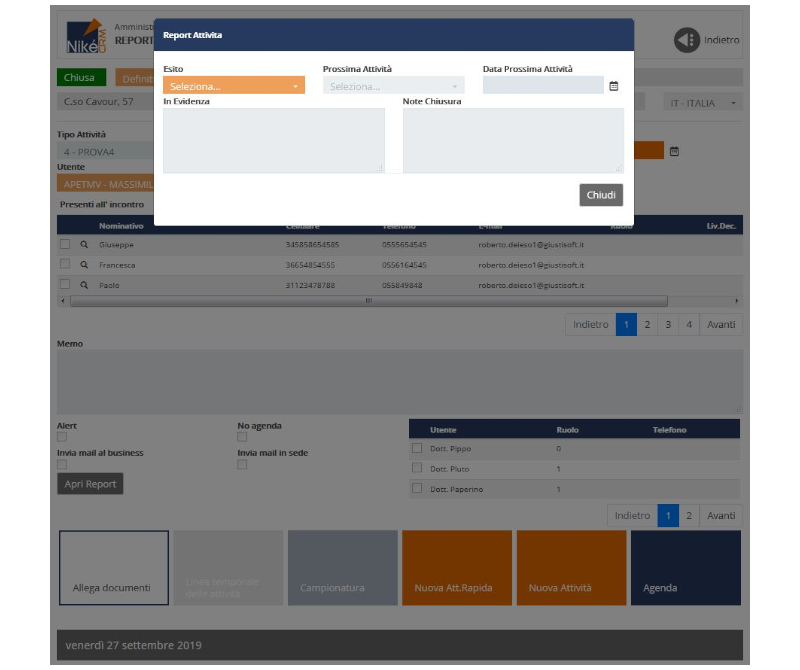This screenshot has height=670, width=800.
Task: Click the Ruolo header in Utente table
Action: (567, 430)
